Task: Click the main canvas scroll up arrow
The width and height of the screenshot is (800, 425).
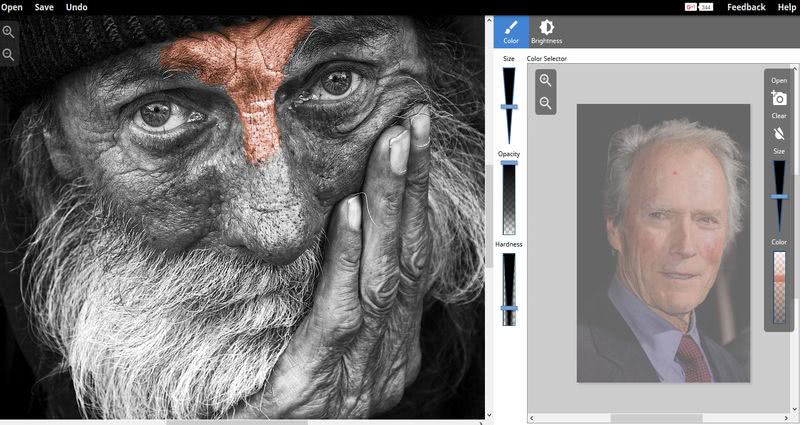Action: click(489, 20)
